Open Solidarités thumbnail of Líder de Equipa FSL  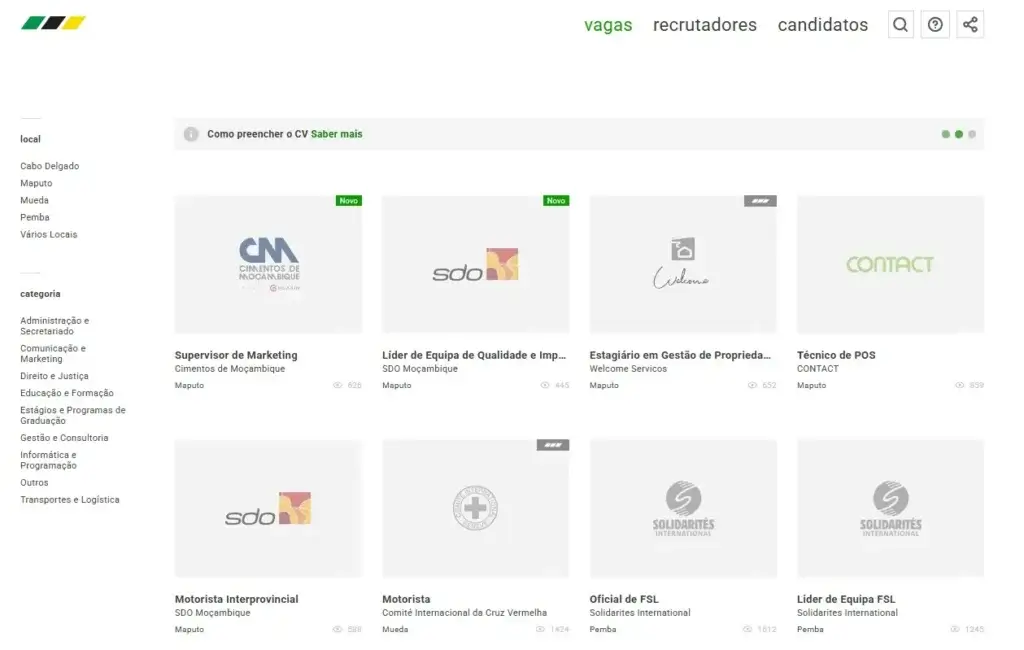(890, 509)
